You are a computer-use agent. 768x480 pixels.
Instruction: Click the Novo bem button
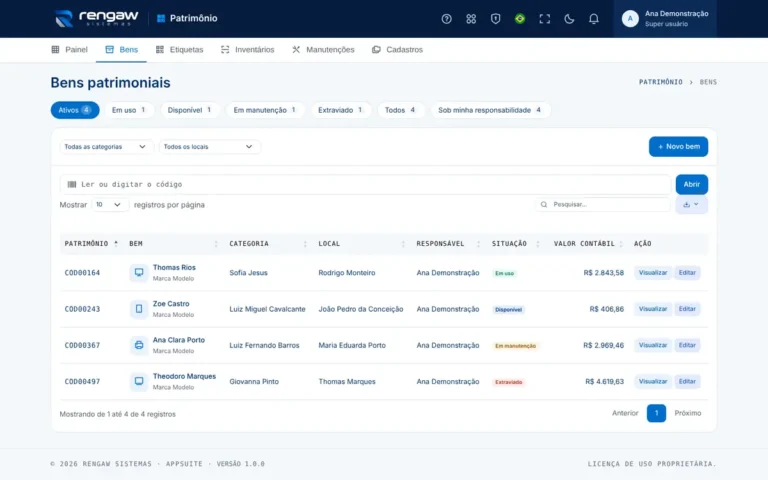pyautogui.click(x=678, y=146)
